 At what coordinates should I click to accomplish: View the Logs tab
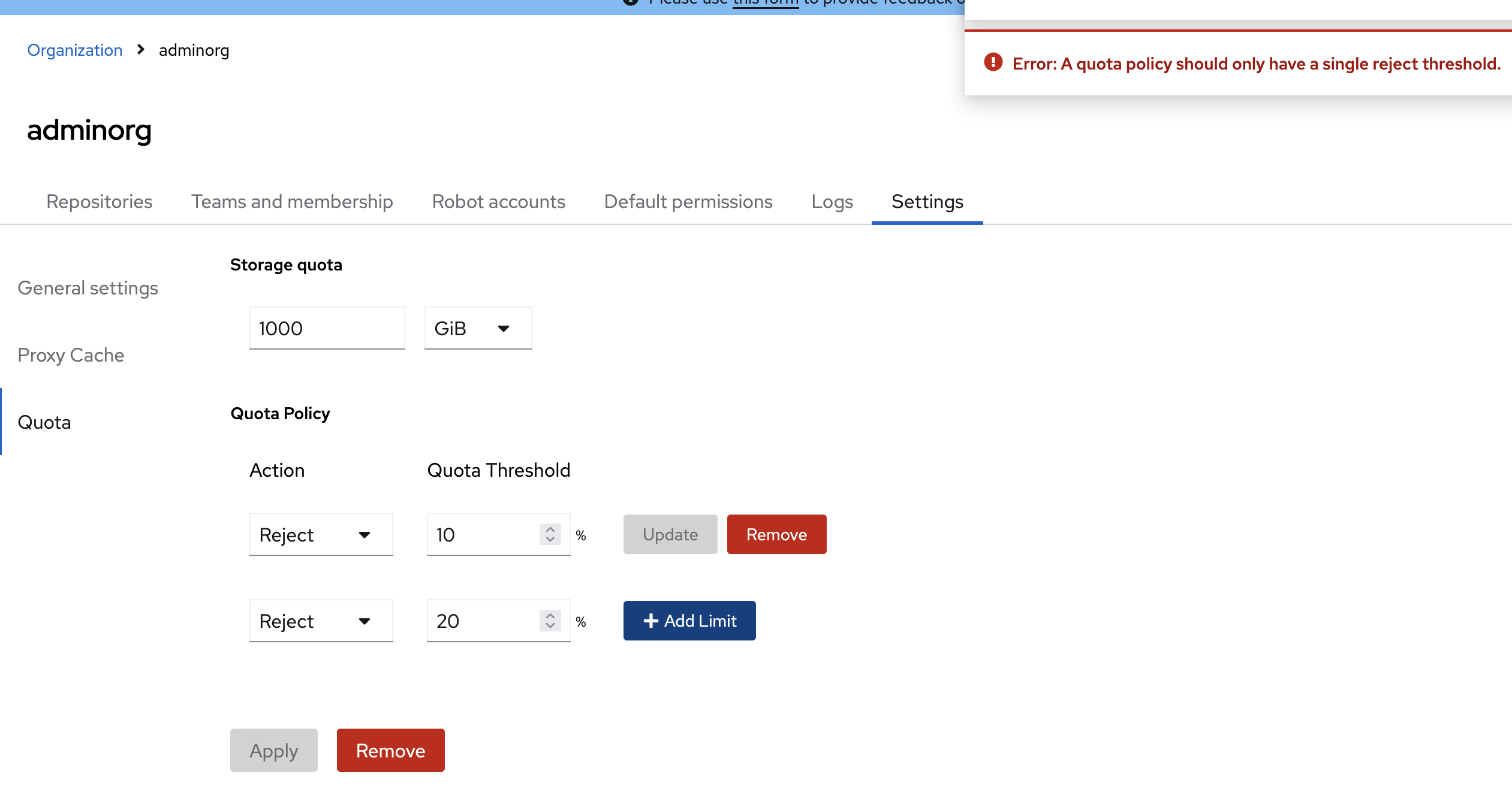(832, 201)
